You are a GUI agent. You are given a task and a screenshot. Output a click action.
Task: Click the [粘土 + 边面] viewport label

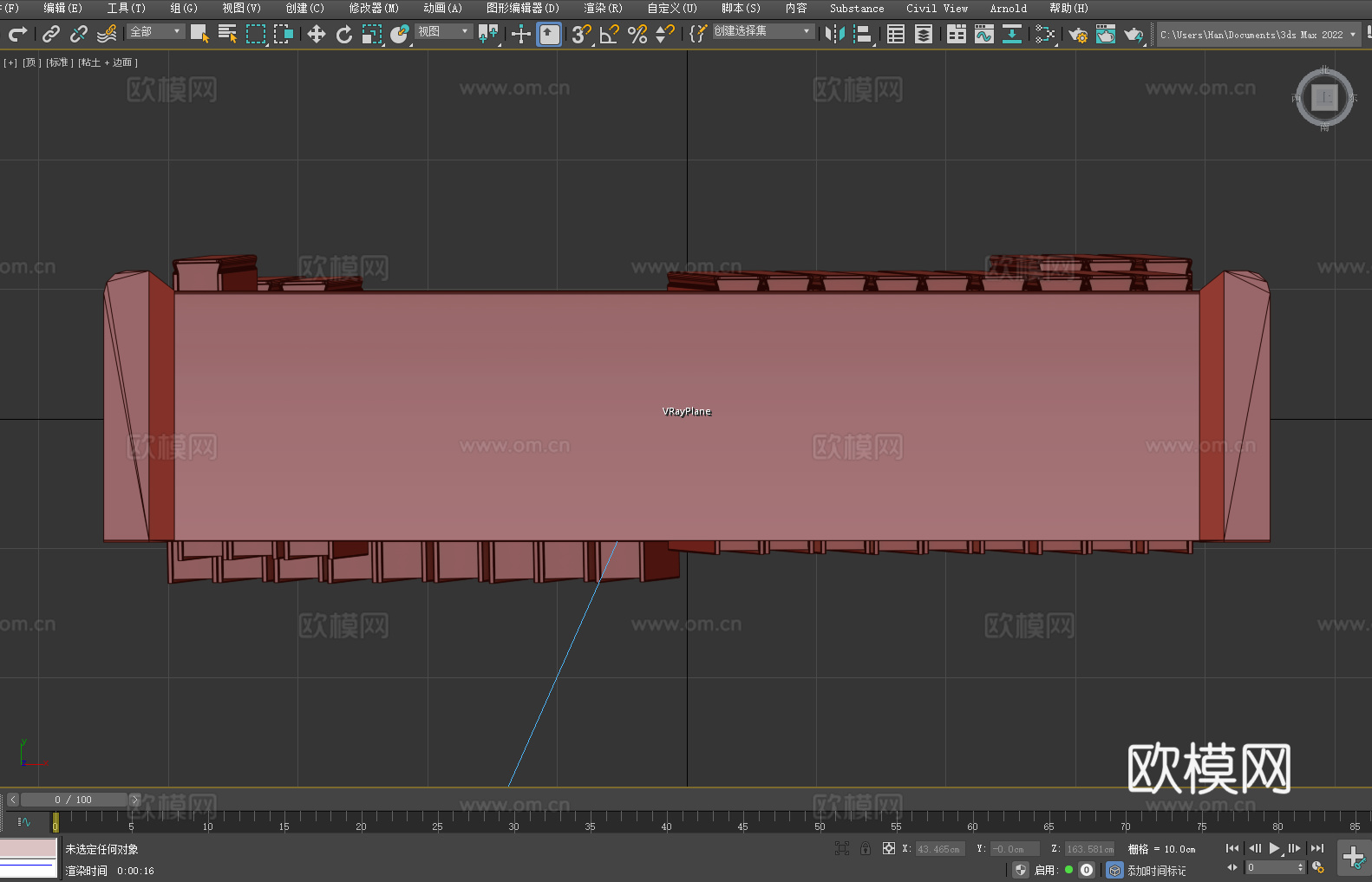(108, 62)
